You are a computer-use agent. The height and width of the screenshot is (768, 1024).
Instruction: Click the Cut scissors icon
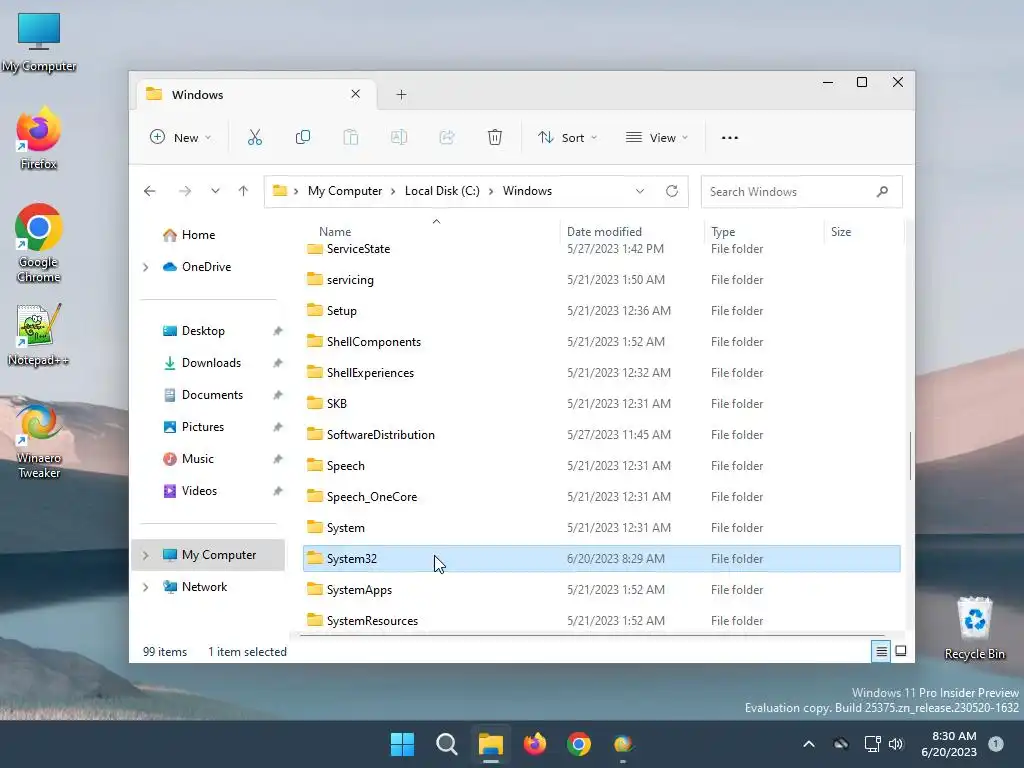(x=255, y=138)
